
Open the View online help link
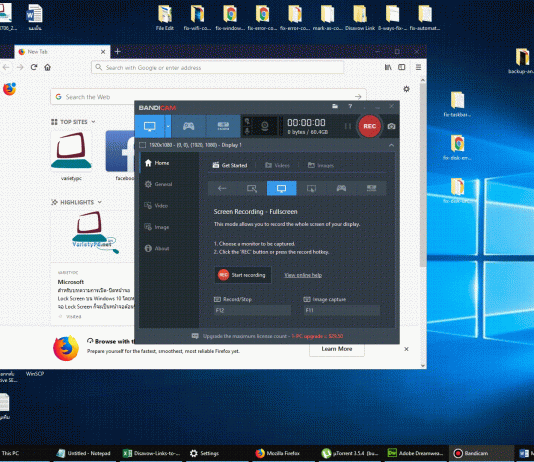pyautogui.click(x=303, y=275)
